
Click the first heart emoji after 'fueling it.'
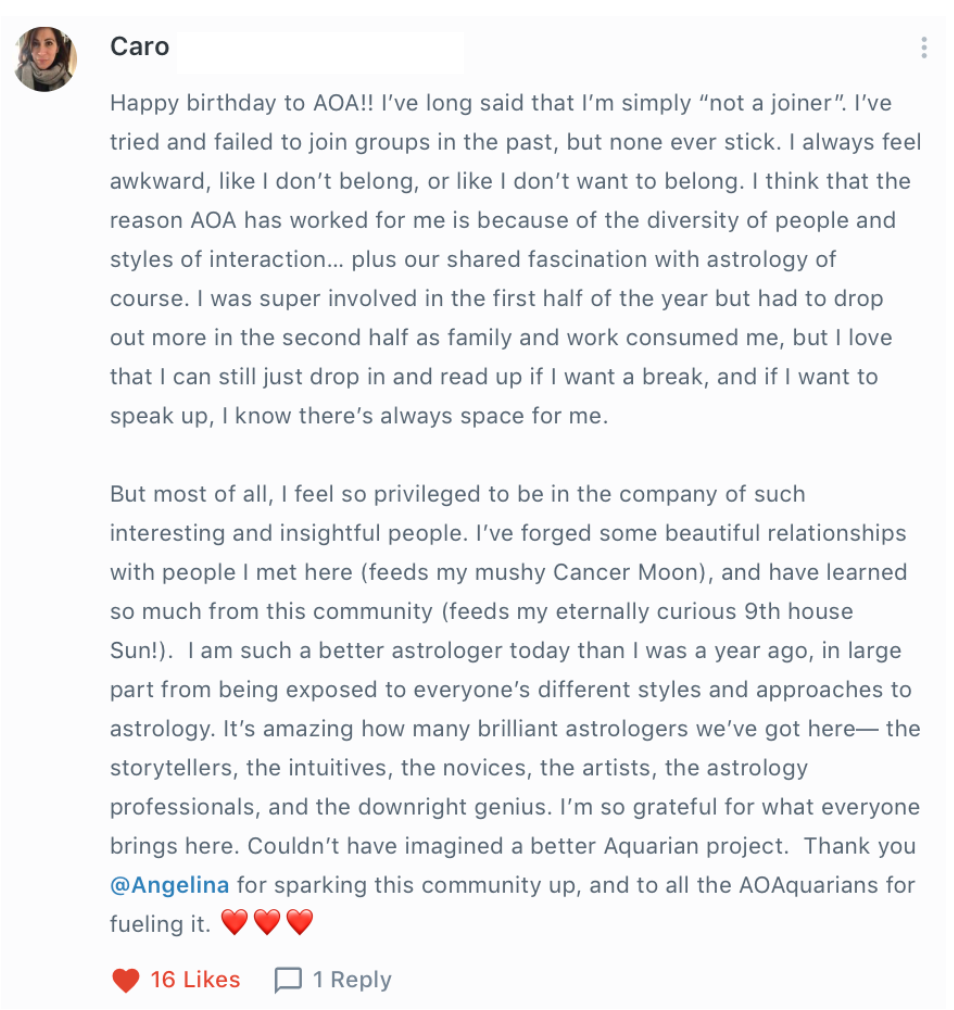pos(234,922)
